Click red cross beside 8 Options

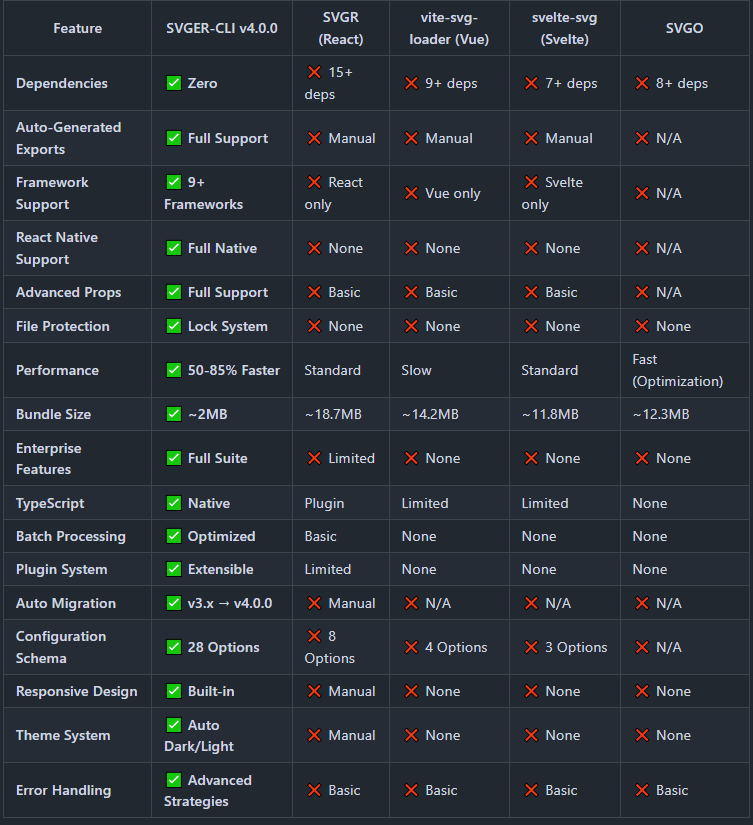[314, 636]
